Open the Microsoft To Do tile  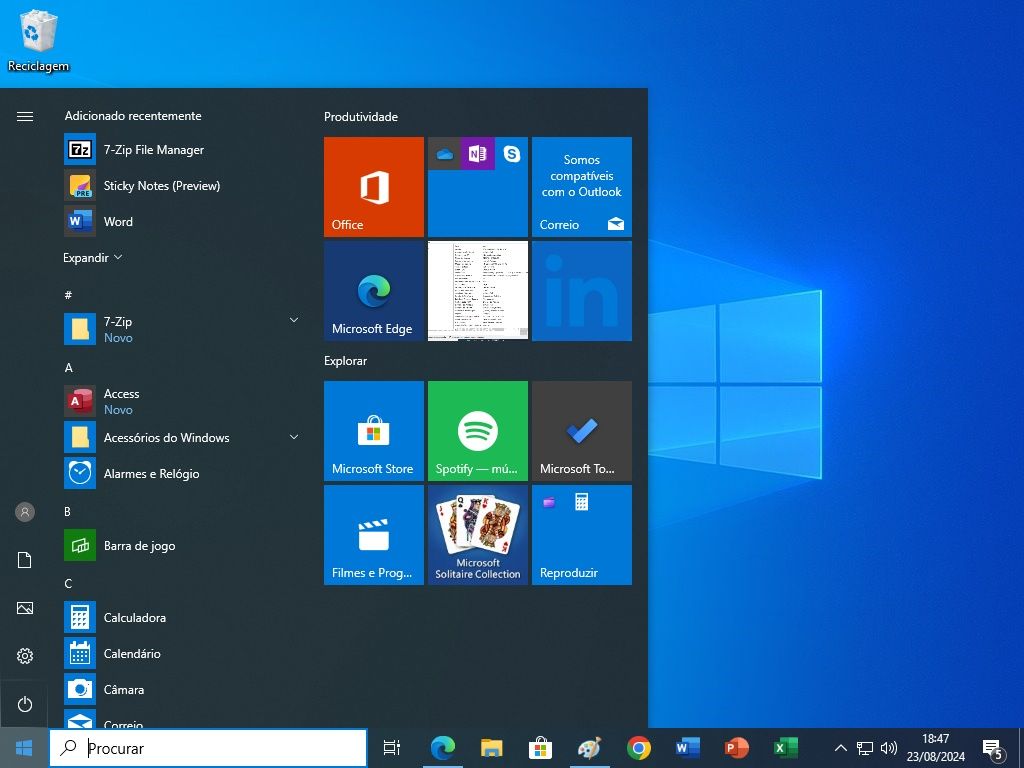pos(582,431)
